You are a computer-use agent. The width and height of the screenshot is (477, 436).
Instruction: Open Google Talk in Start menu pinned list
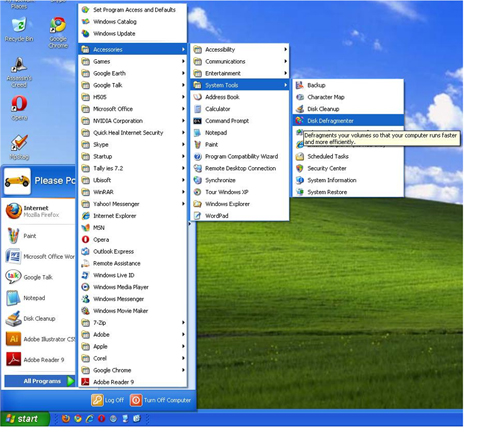[39, 277]
